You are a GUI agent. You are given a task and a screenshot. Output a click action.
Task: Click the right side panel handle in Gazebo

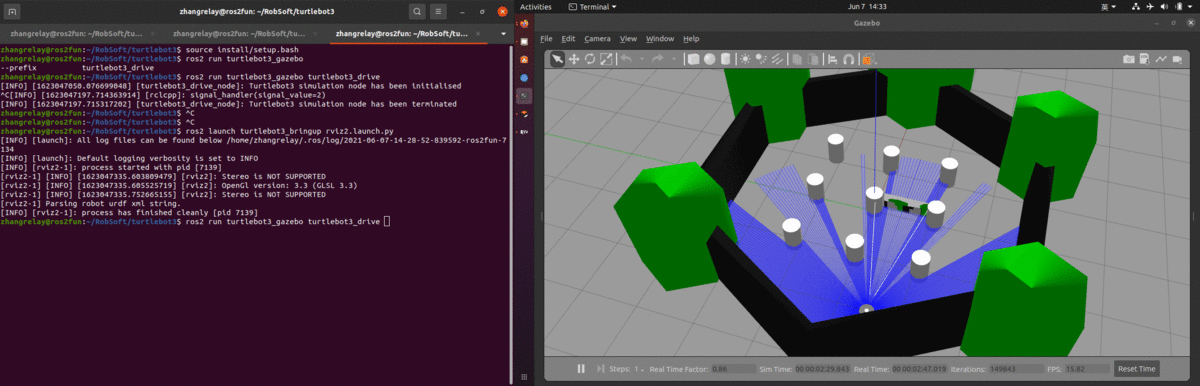(1195, 217)
